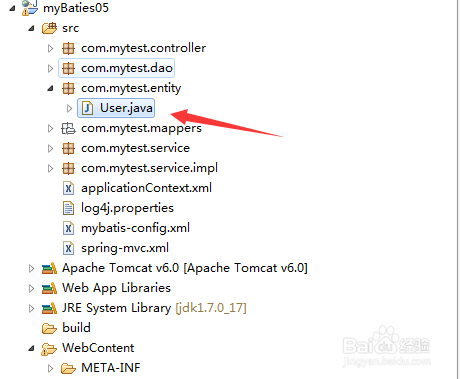Expand the com.mytest.mappers package
This screenshot has height=379, width=460.
pyautogui.click(x=50, y=129)
